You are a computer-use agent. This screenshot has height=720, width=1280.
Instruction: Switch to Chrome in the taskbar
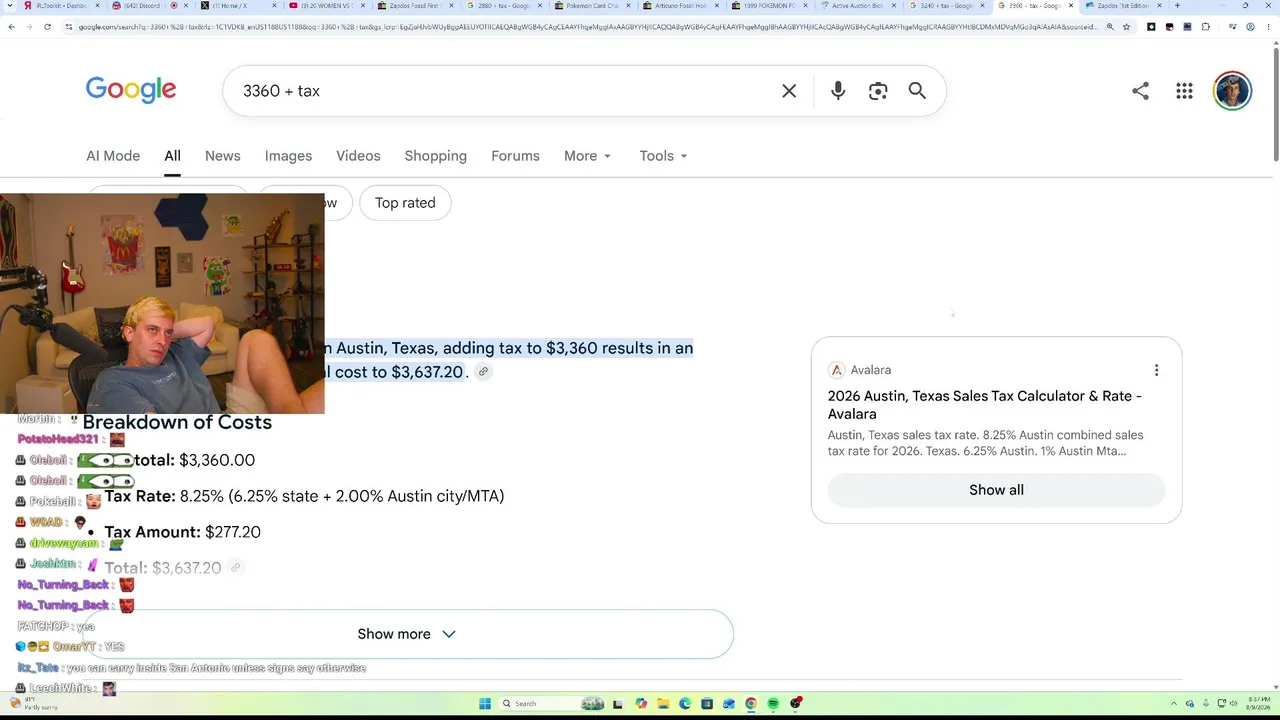751,704
